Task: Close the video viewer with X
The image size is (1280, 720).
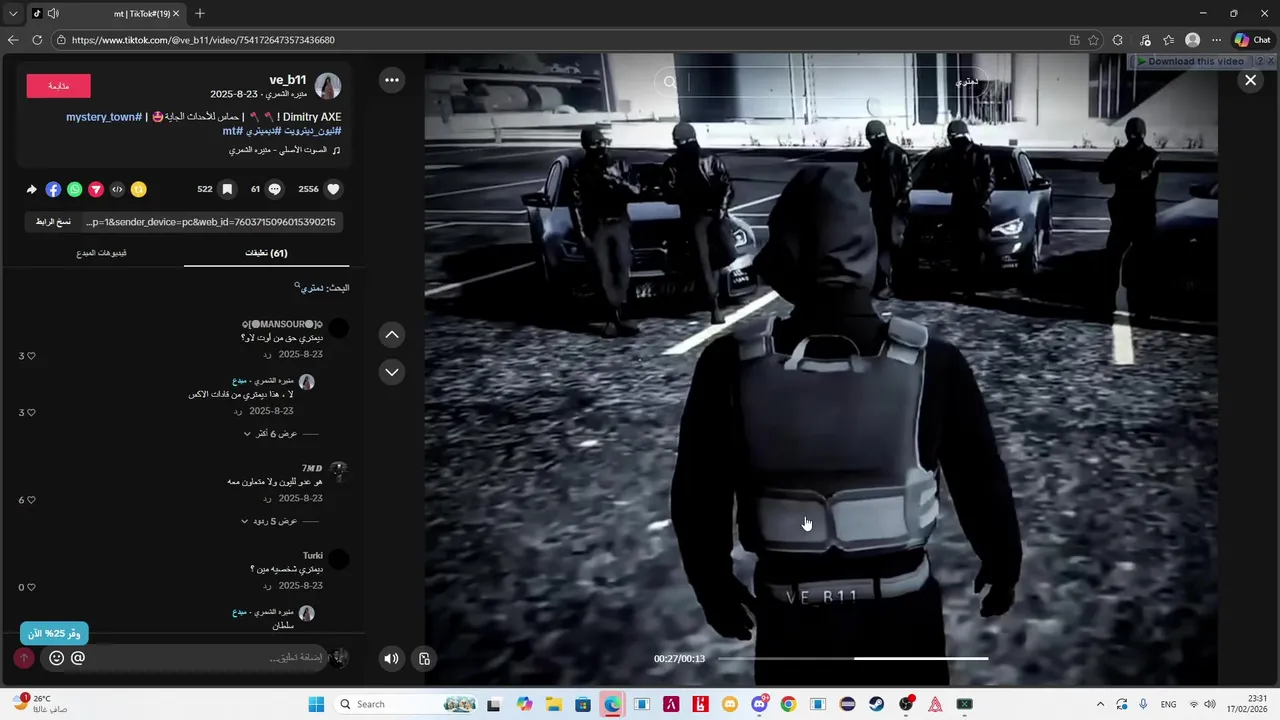Action: (x=1250, y=80)
